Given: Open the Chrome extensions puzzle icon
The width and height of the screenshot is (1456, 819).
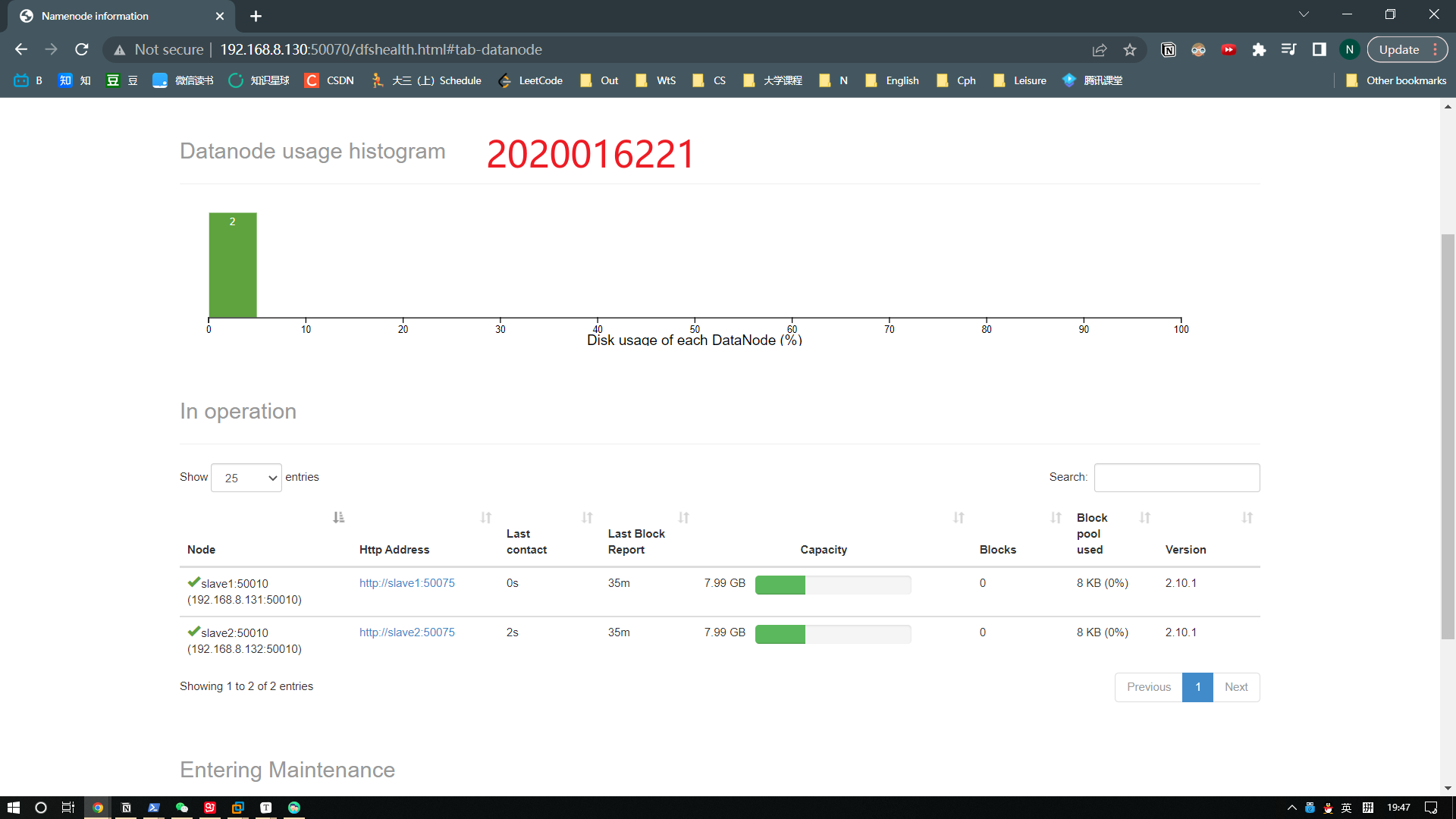Looking at the screenshot, I should 1259,50.
